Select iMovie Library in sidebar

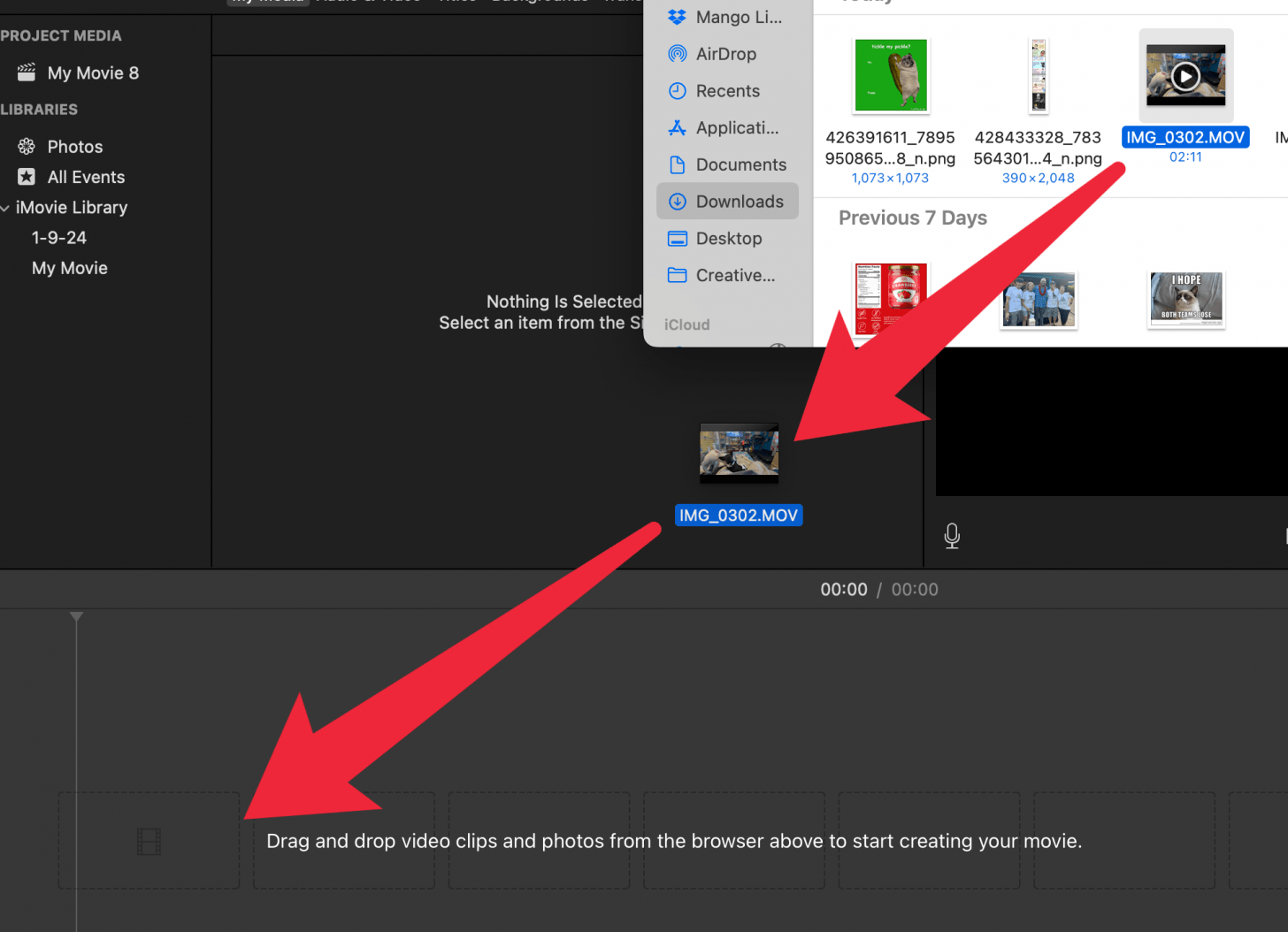tap(72, 208)
